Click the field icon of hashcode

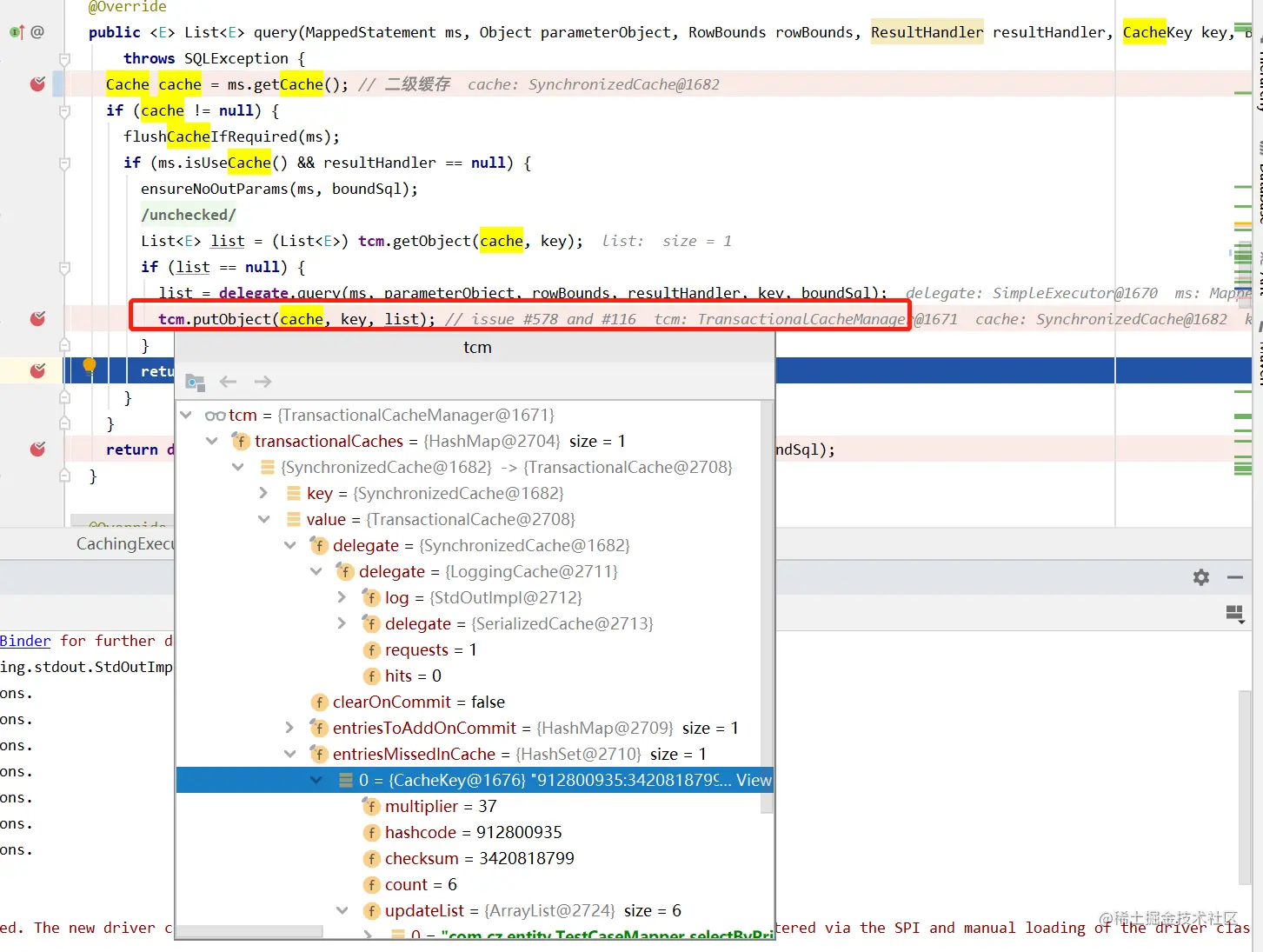pos(371,833)
